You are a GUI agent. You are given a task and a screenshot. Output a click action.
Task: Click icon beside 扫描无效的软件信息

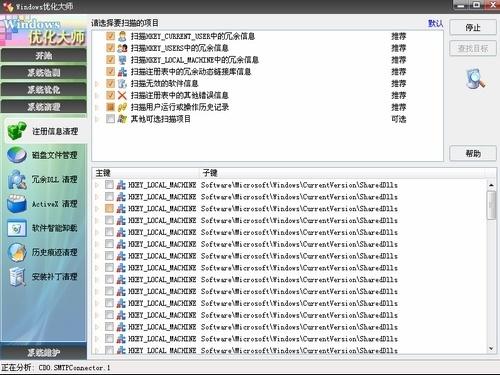[122, 83]
